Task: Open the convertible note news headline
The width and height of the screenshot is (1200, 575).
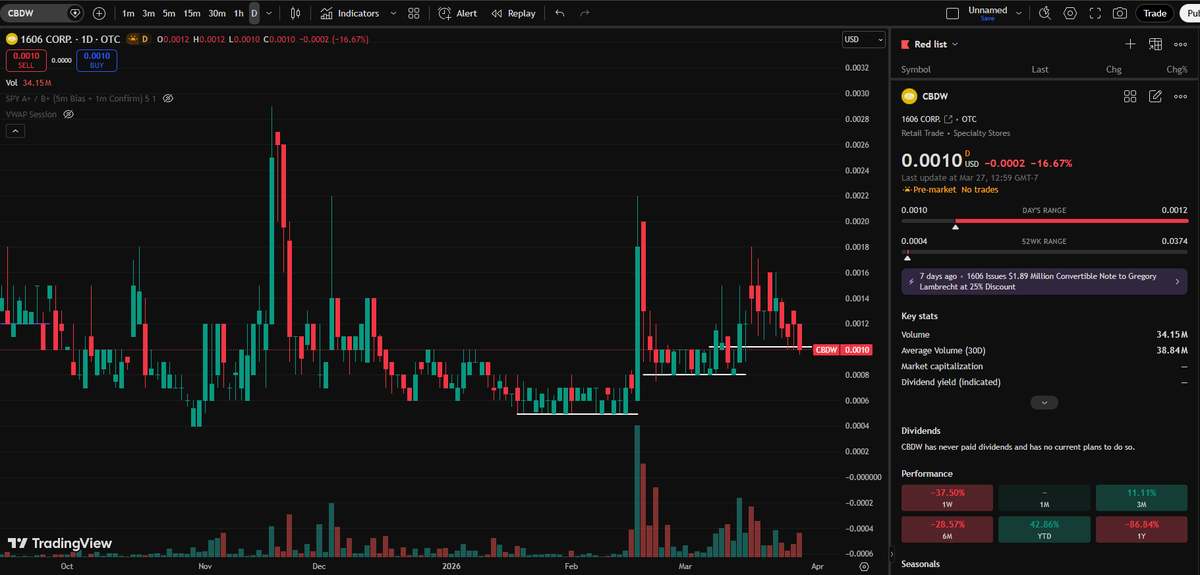Action: [1045, 281]
